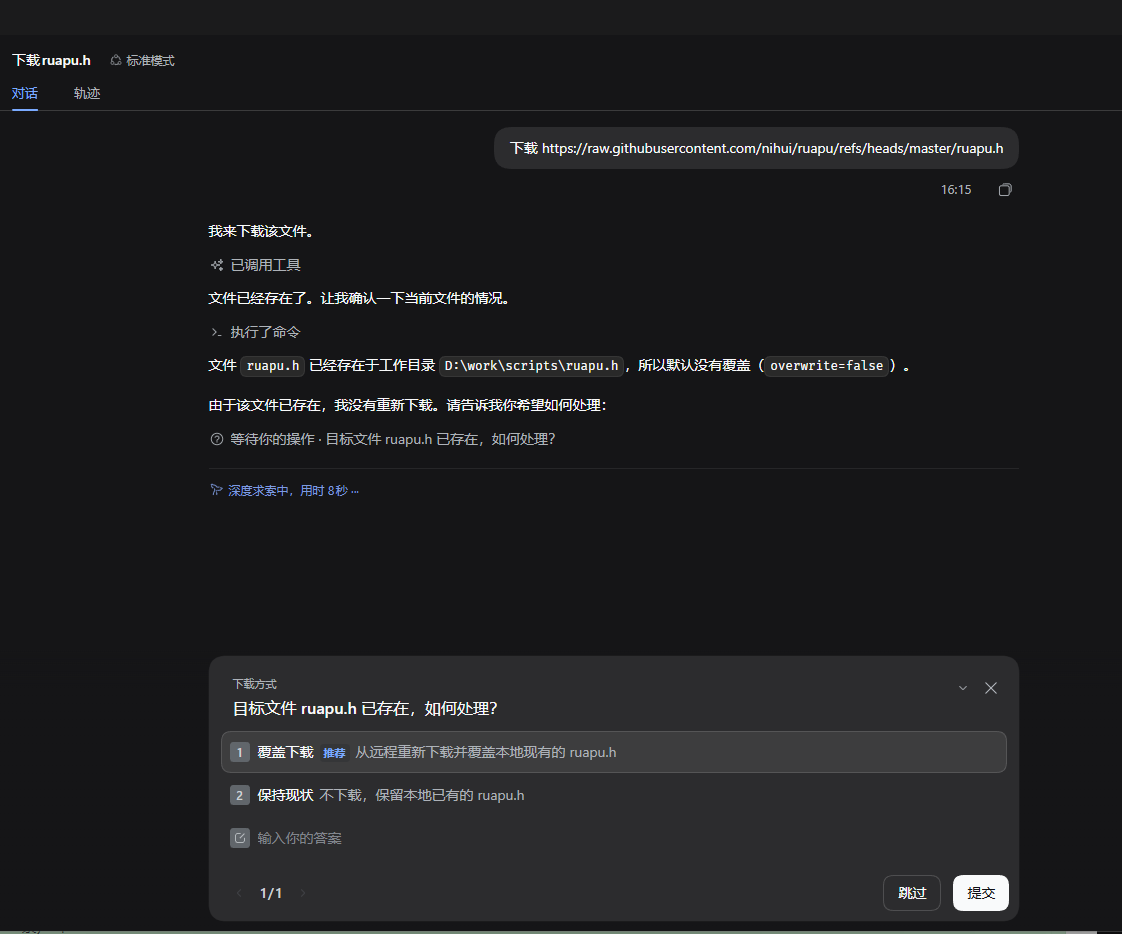Click the 提交 button
Viewport: 1122px width, 934px height.
point(980,893)
